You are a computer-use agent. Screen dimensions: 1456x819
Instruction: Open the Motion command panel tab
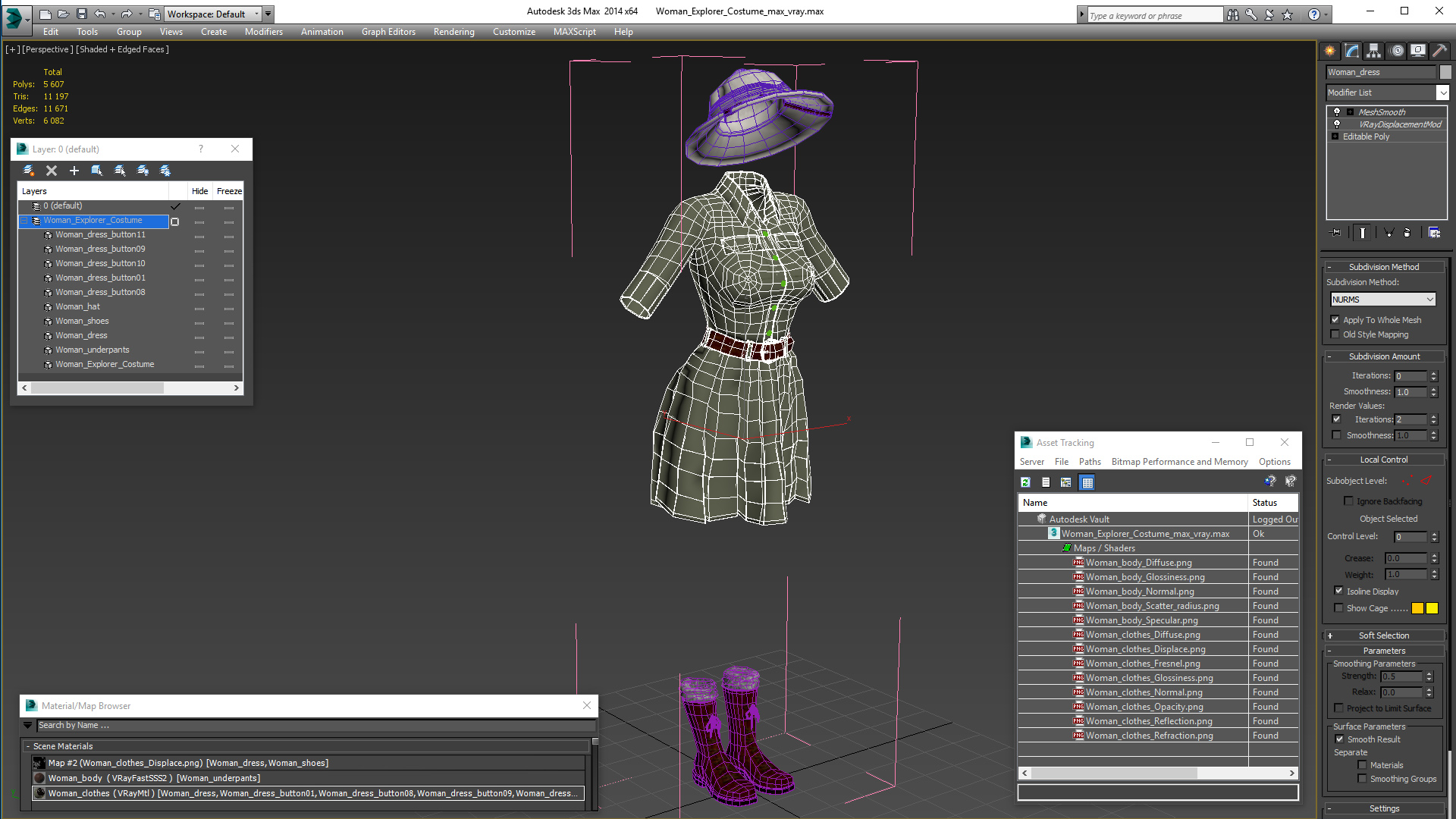coord(1397,51)
